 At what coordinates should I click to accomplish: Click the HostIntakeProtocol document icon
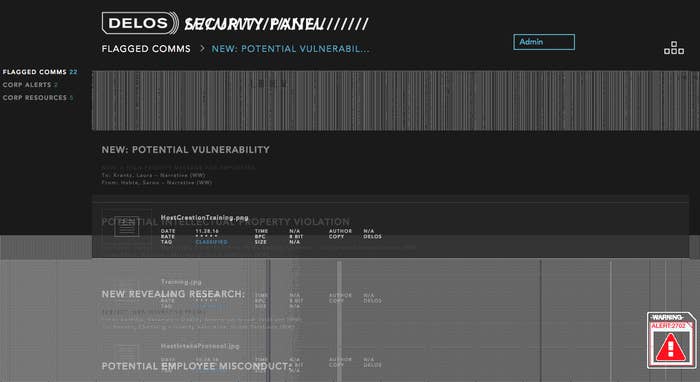pos(127,353)
